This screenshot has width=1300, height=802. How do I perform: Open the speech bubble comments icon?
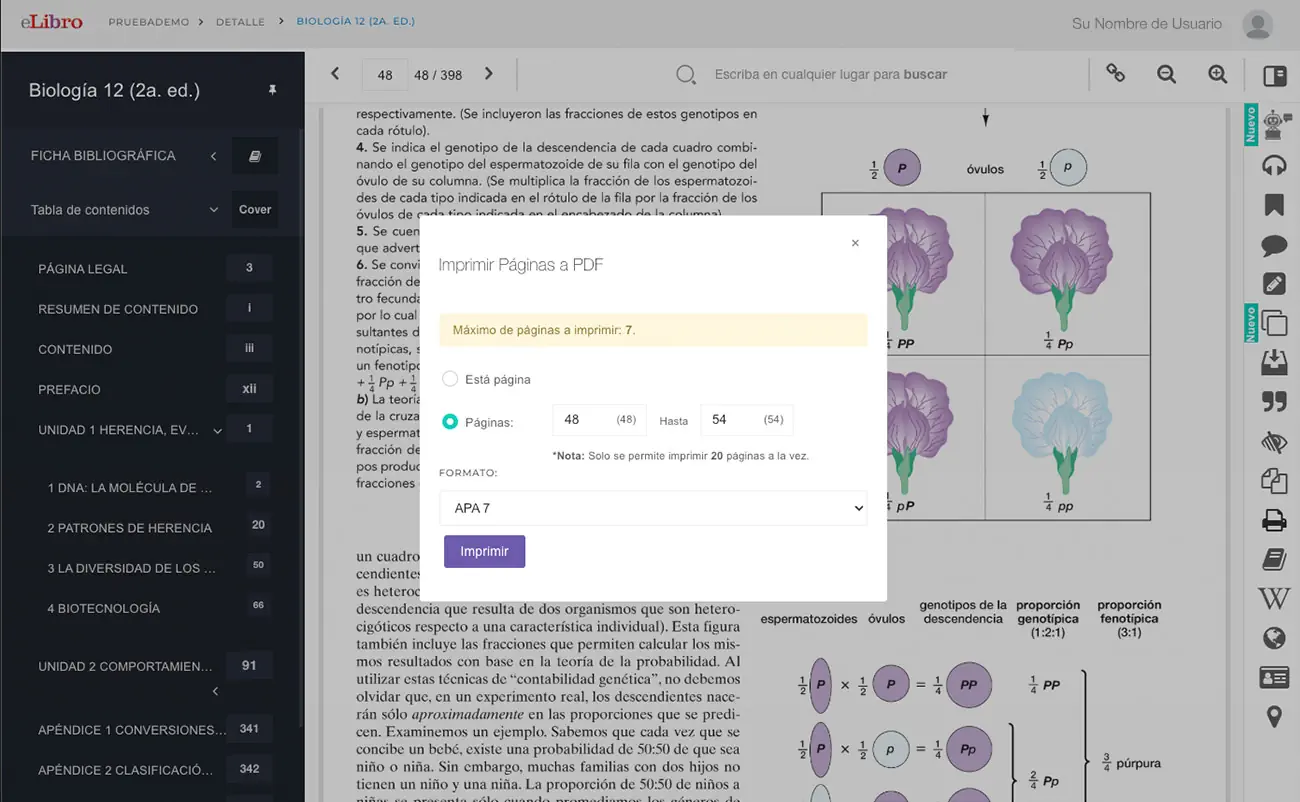pos(1274,245)
